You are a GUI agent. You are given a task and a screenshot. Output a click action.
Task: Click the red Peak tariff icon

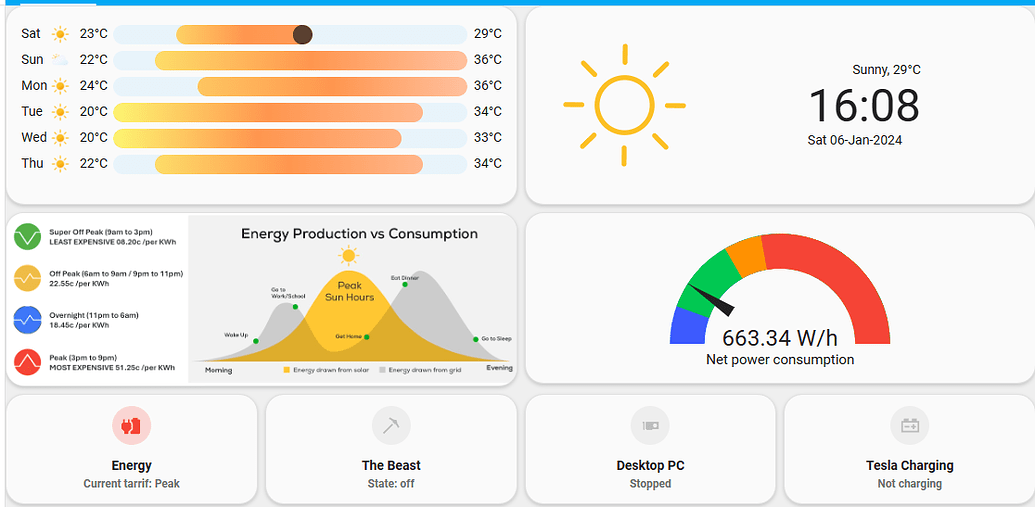(28, 362)
